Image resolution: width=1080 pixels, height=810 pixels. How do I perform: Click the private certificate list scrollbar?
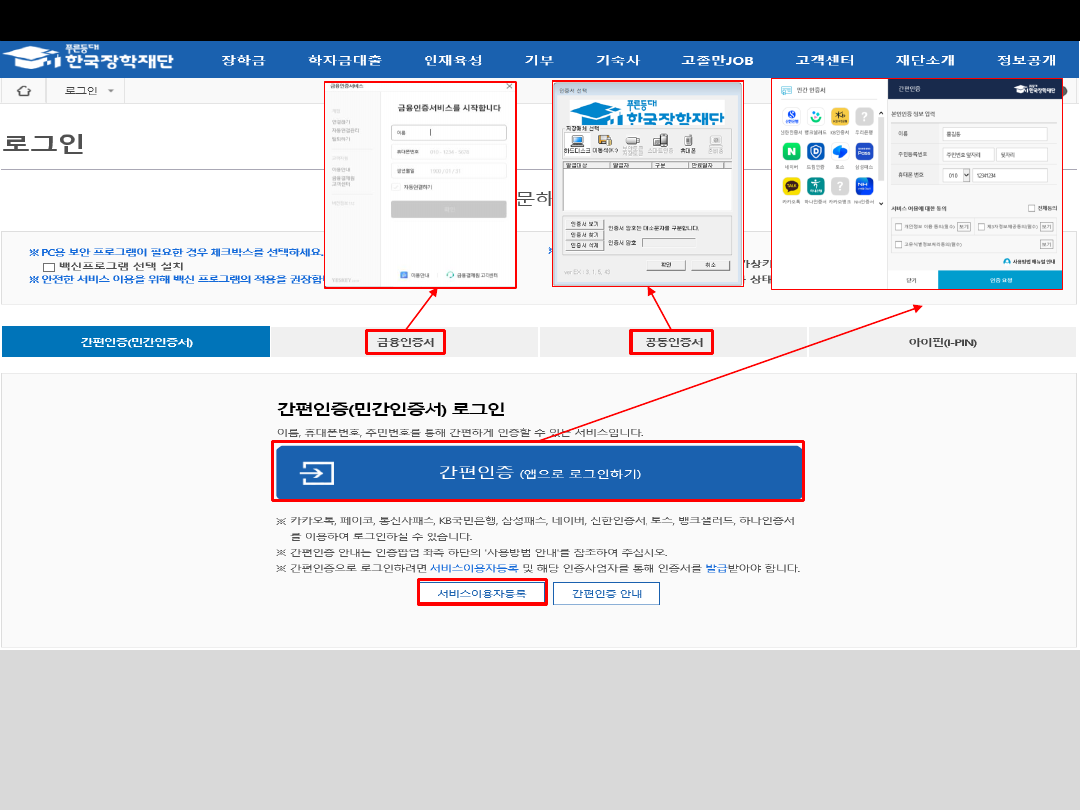881,149
